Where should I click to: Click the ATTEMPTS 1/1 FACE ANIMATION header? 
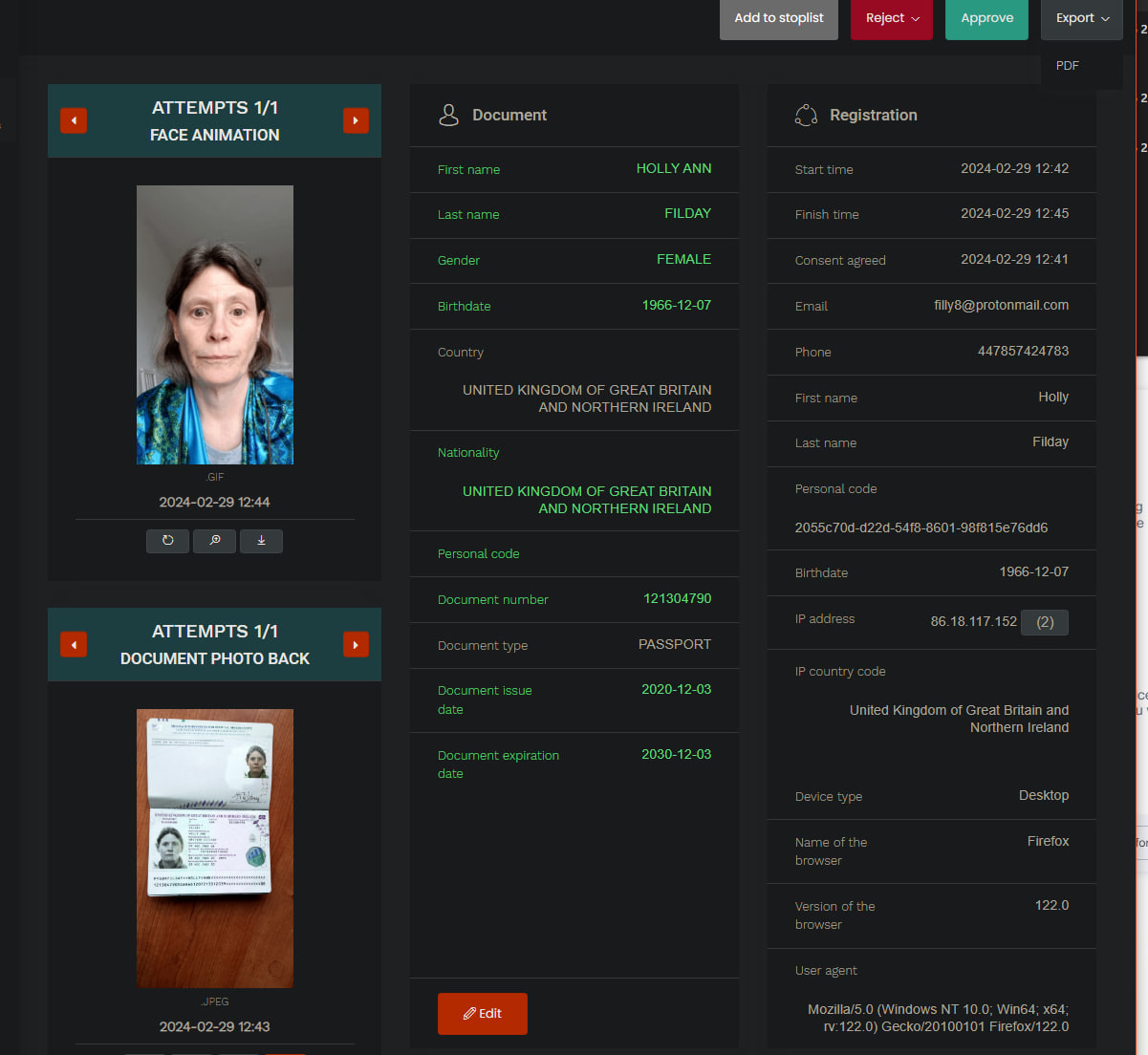(x=215, y=120)
